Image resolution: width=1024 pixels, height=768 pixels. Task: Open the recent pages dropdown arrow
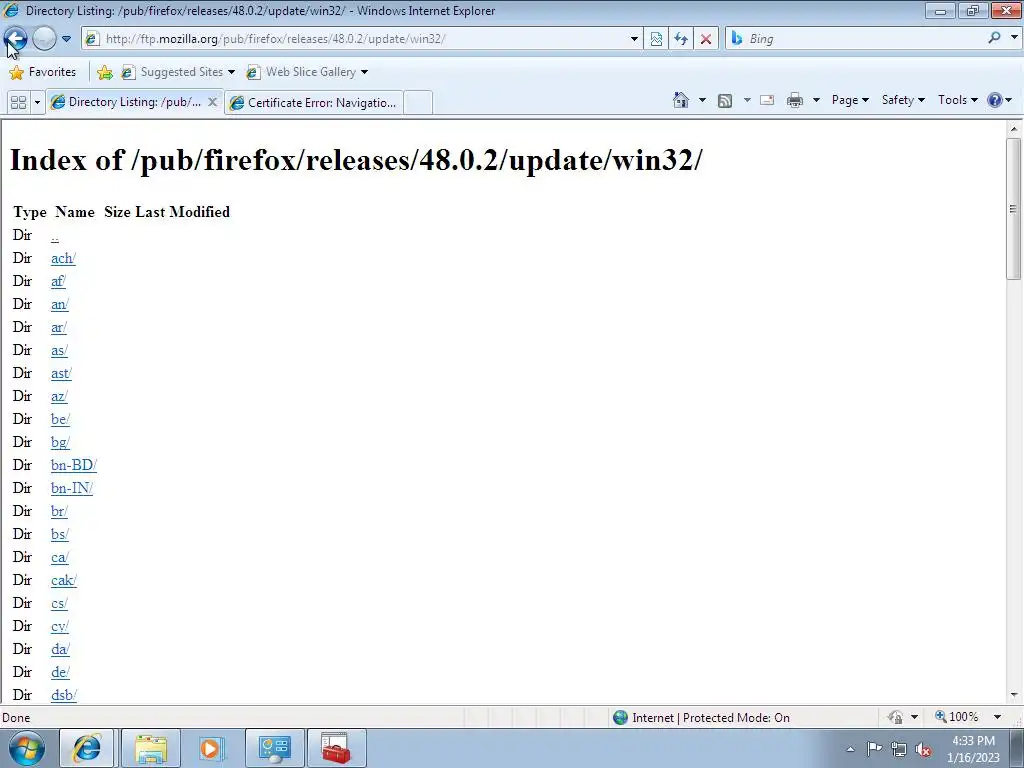66,39
